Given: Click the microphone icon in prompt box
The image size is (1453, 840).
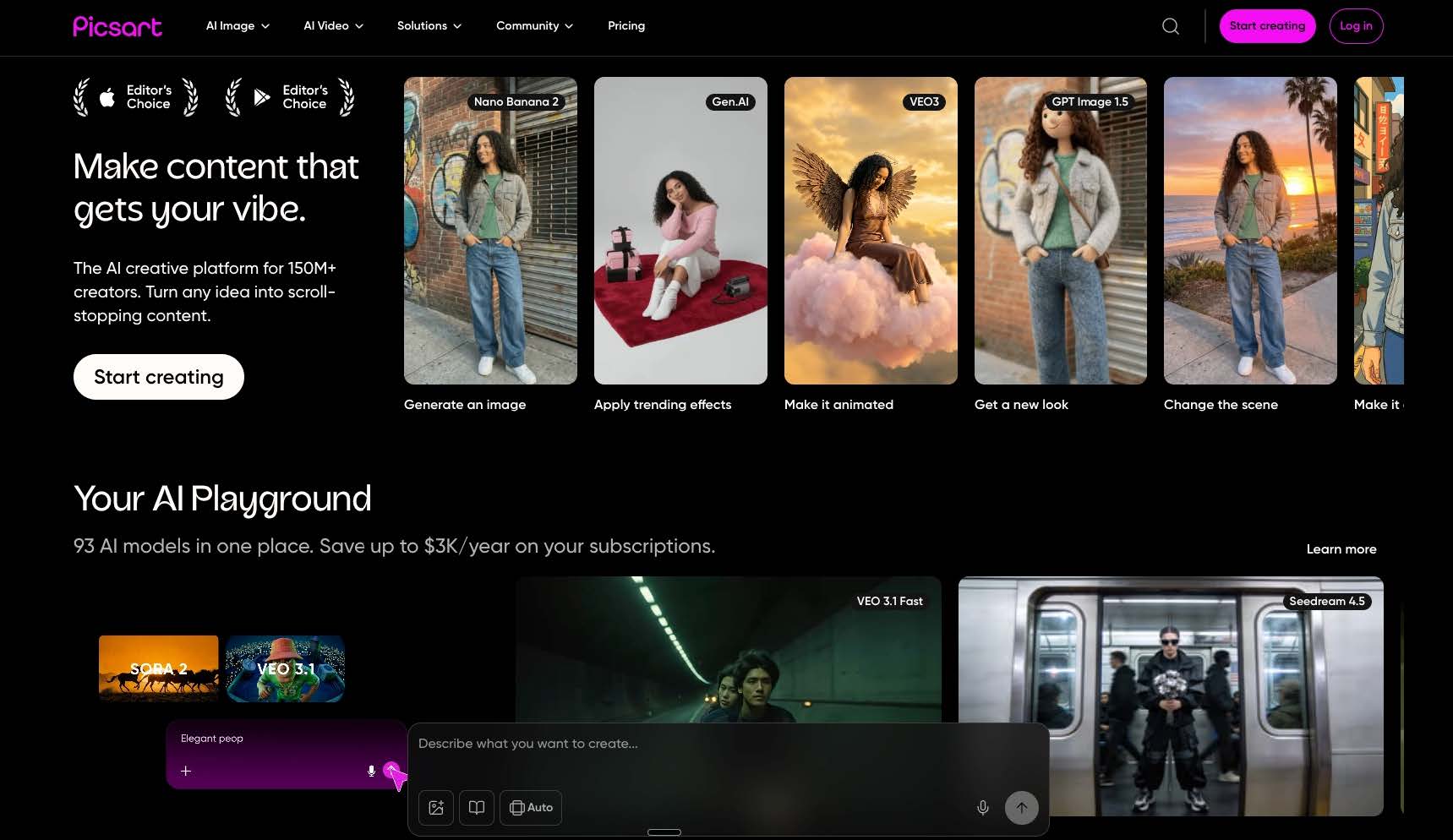Looking at the screenshot, I should (x=982, y=808).
